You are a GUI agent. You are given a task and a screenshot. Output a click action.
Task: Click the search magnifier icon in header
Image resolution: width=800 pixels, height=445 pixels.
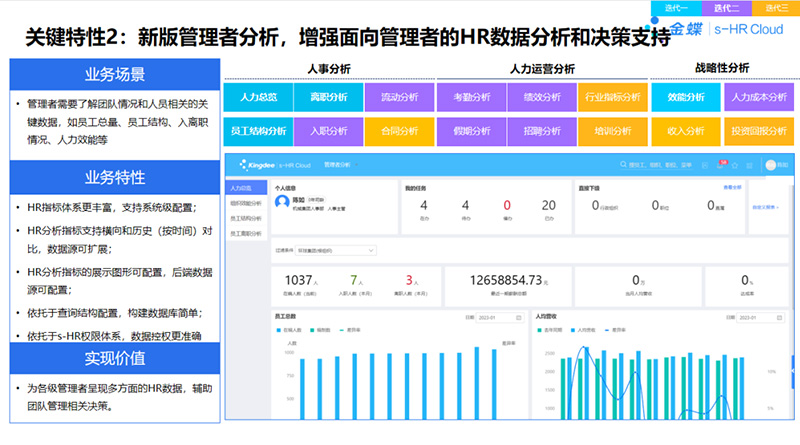[x=624, y=165]
